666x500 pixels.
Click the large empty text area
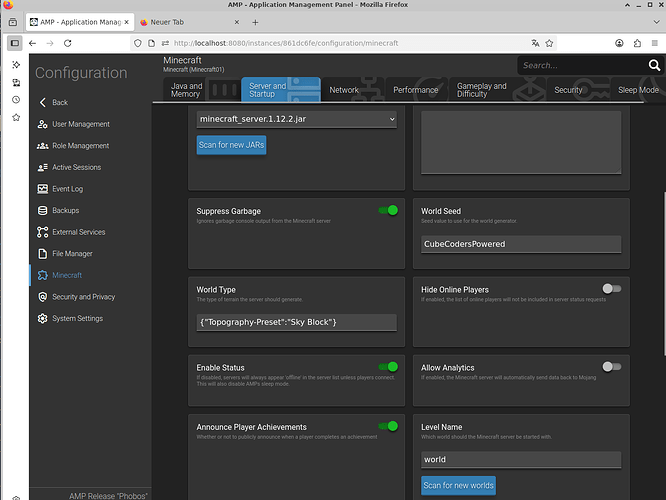pyautogui.click(x=521, y=142)
